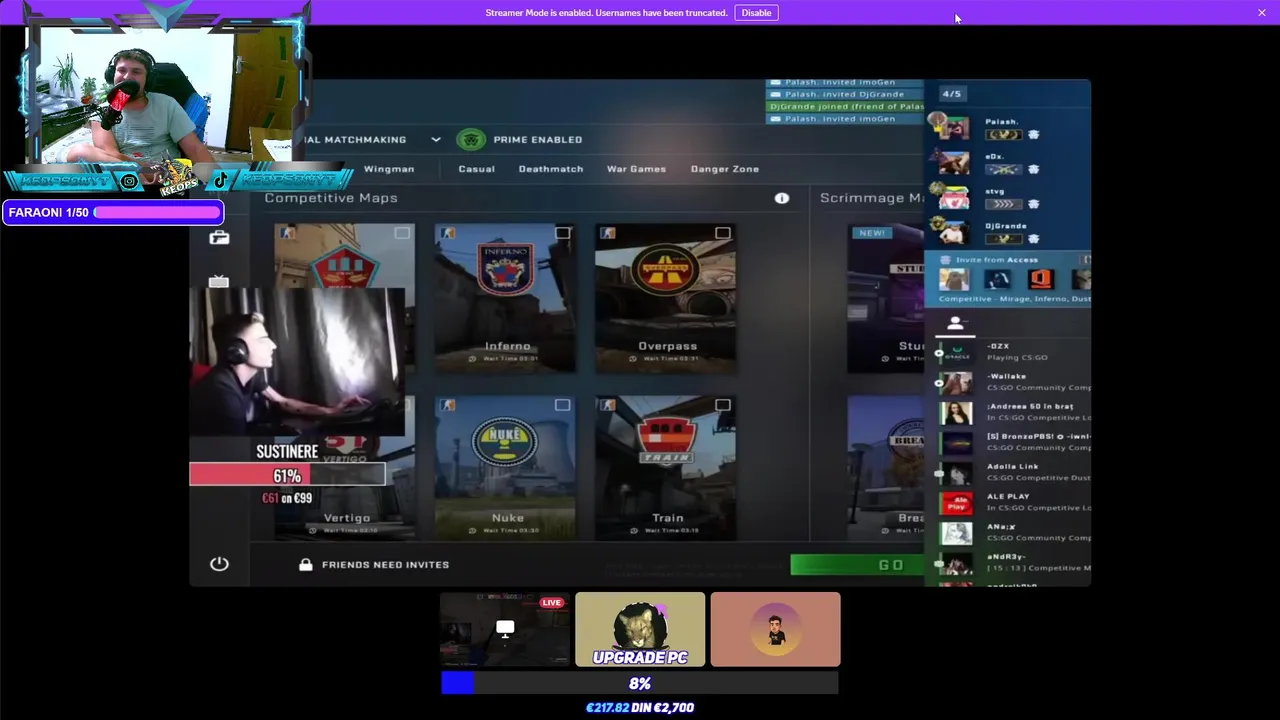Click the green GO button
The image size is (1280, 720).
pyautogui.click(x=860, y=565)
